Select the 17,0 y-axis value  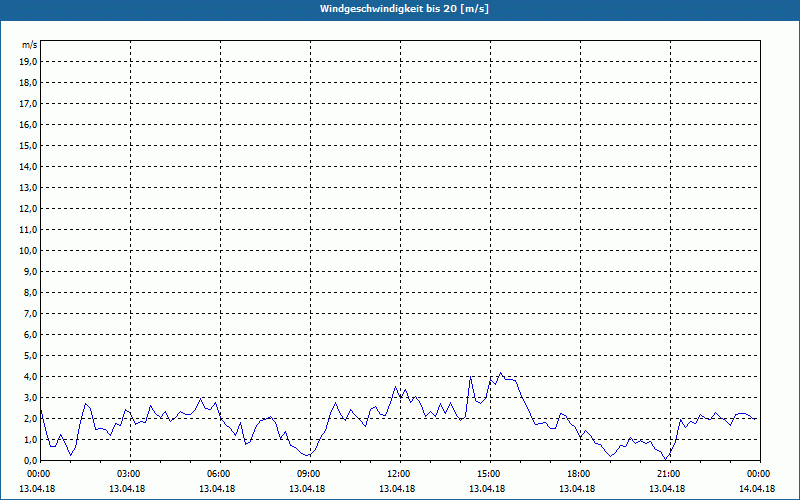point(28,104)
